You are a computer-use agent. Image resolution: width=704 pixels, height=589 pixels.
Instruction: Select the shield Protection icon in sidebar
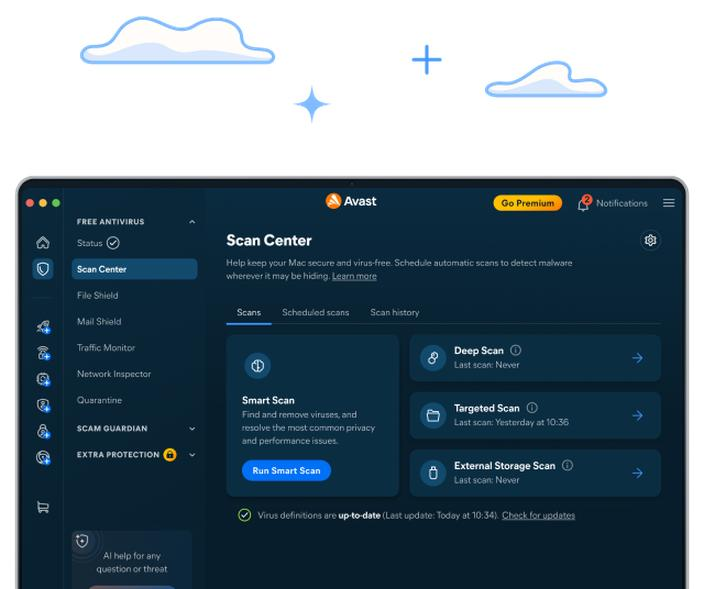(x=43, y=269)
